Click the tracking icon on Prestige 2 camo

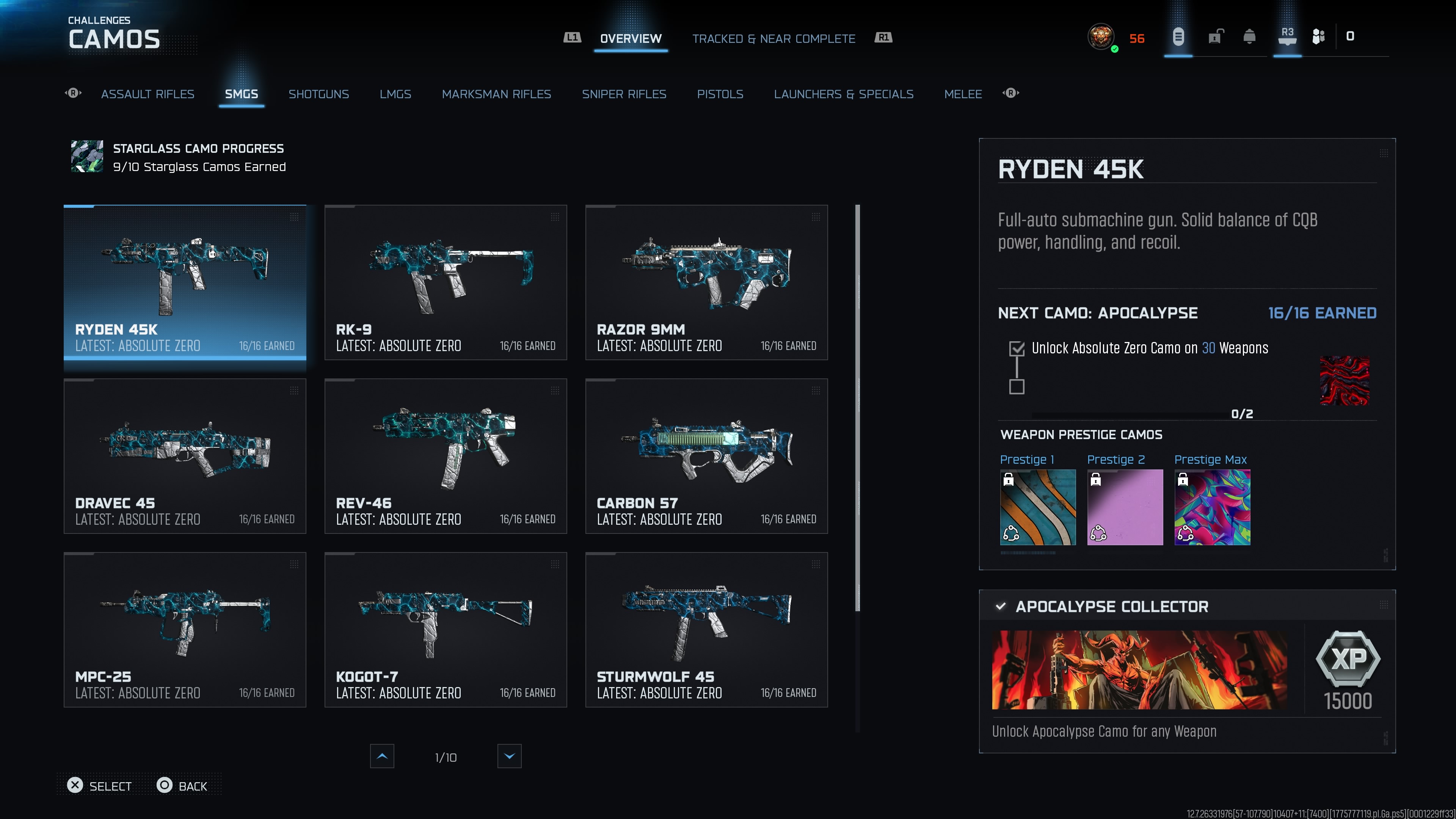pyautogui.click(x=1098, y=533)
